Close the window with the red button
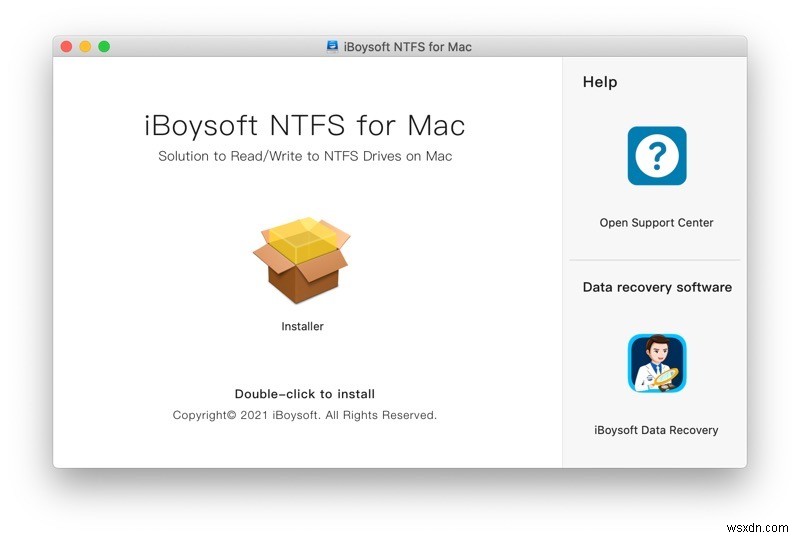This screenshot has width=800, height=538. pyautogui.click(x=66, y=46)
